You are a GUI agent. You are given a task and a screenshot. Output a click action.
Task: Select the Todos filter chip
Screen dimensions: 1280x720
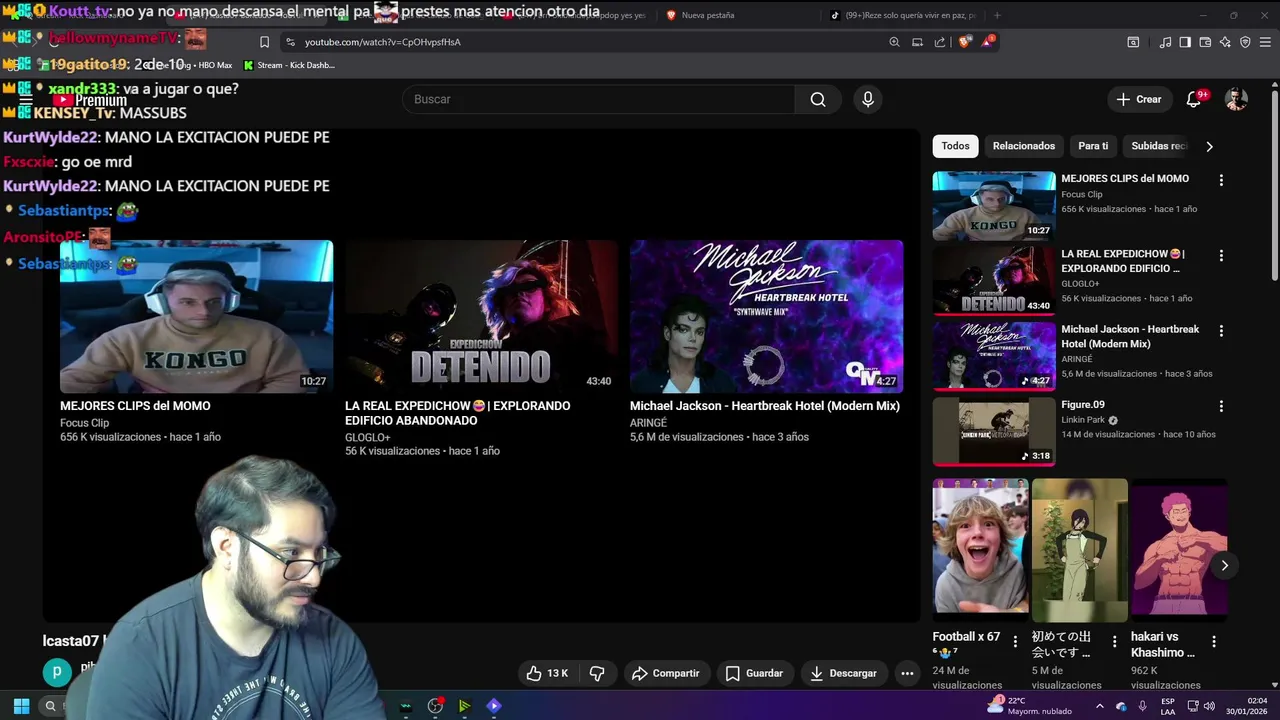pos(955,146)
